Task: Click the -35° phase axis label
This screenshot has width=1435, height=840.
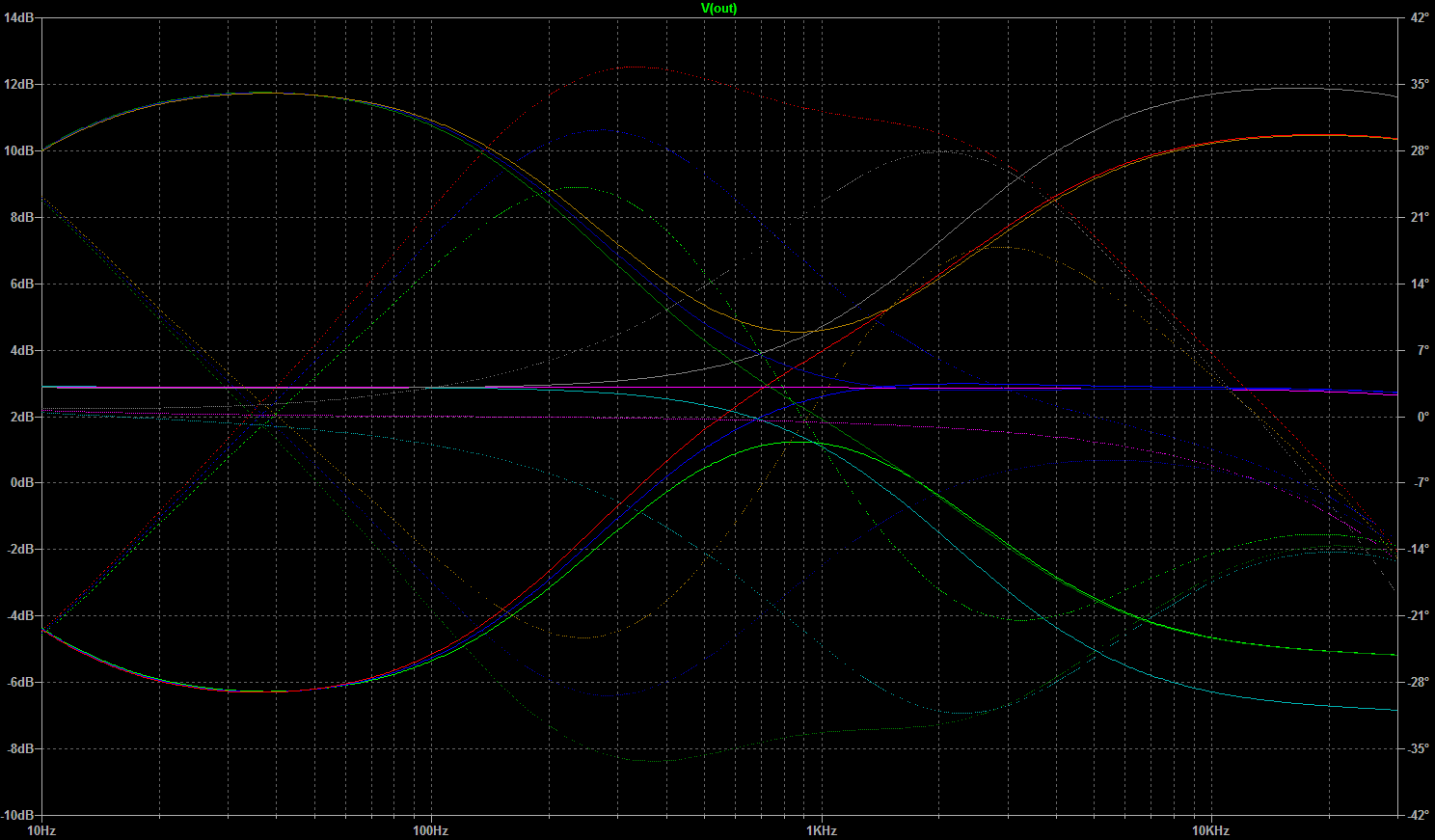Action: tap(1418, 749)
